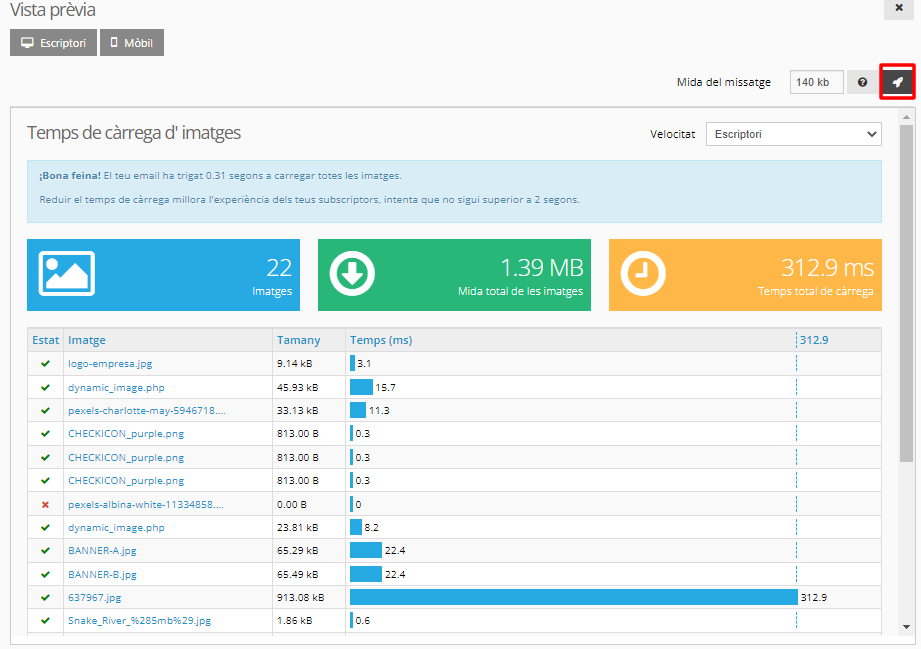The width and height of the screenshot is (921, 649).
Task: Click the question mark help icon
Action: [862, 82]
